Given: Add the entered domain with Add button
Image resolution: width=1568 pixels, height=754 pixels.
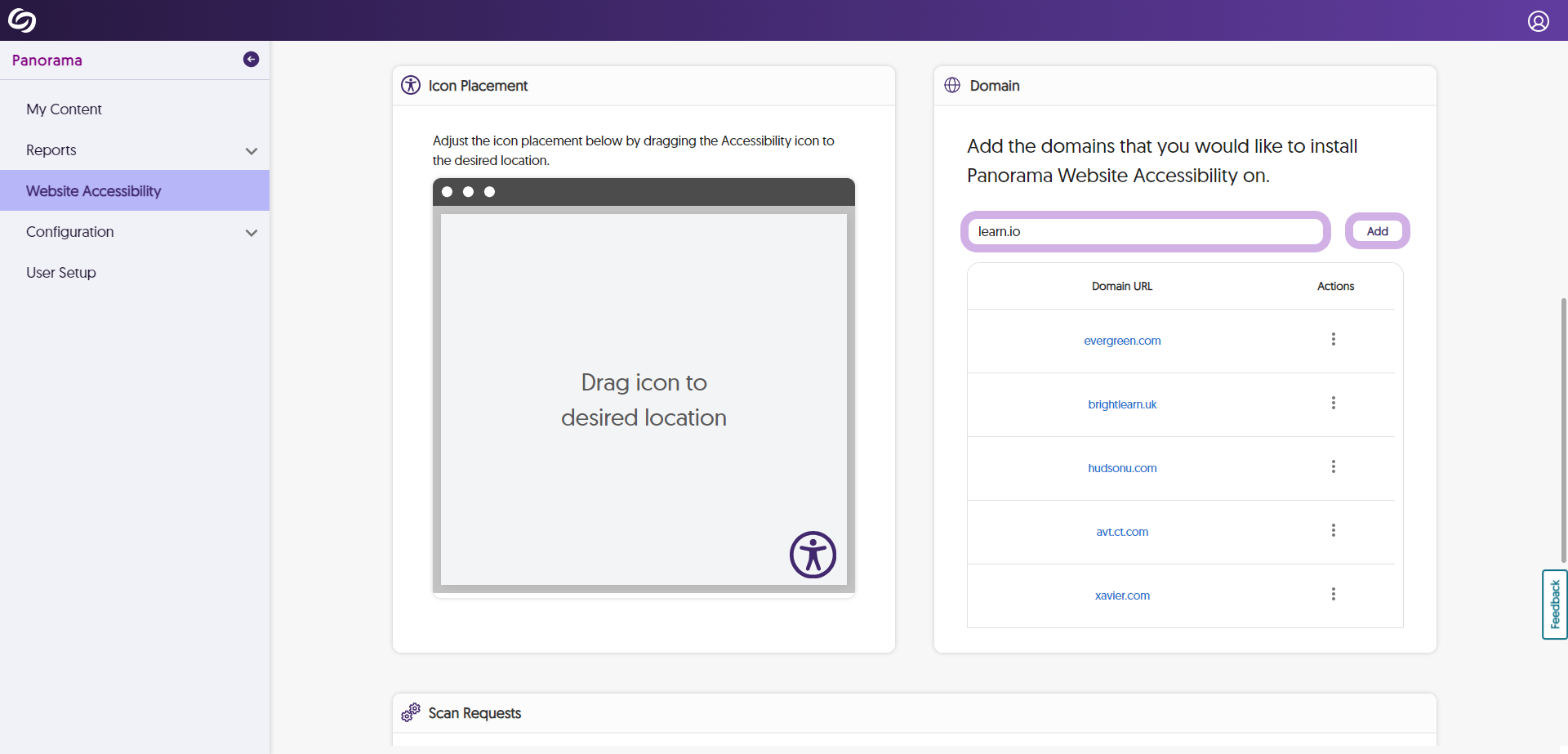Looking at the screenshot, I should [x=1377, y=231].
